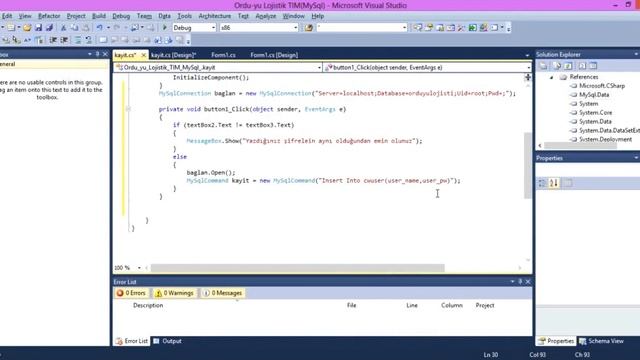The height and width of the screenshot is (360, 640).
Task: Click the Property Pages icon in Properties
Action: 568,183
